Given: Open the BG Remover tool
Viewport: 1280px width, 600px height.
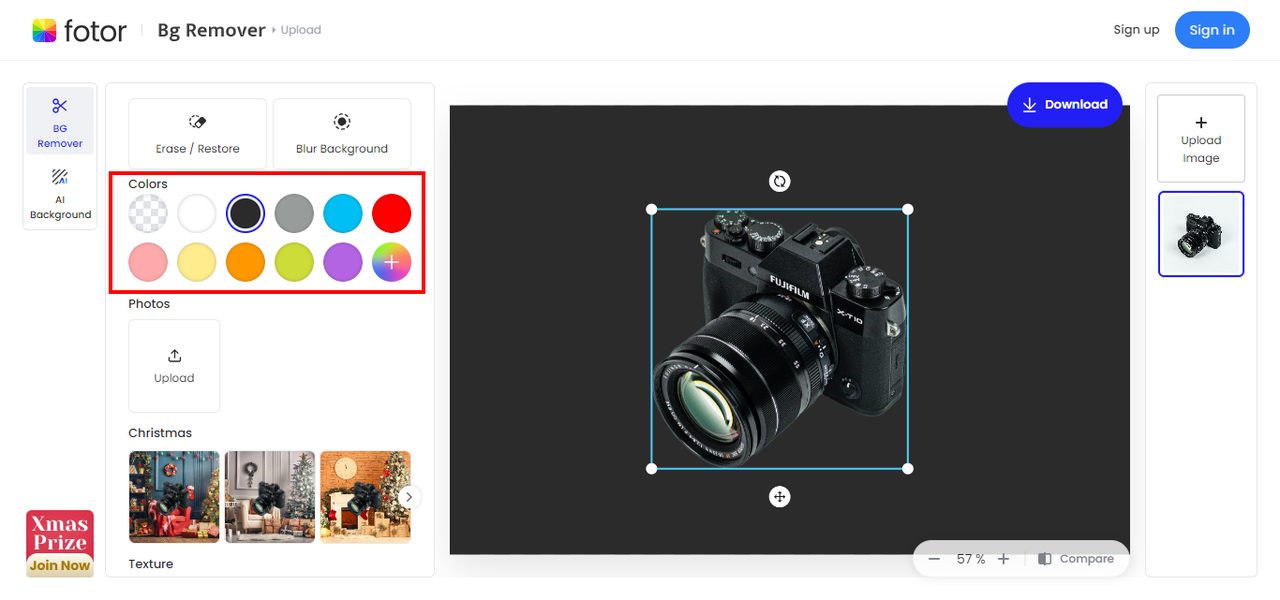Looking at the screenshot, I should (60, 121).
